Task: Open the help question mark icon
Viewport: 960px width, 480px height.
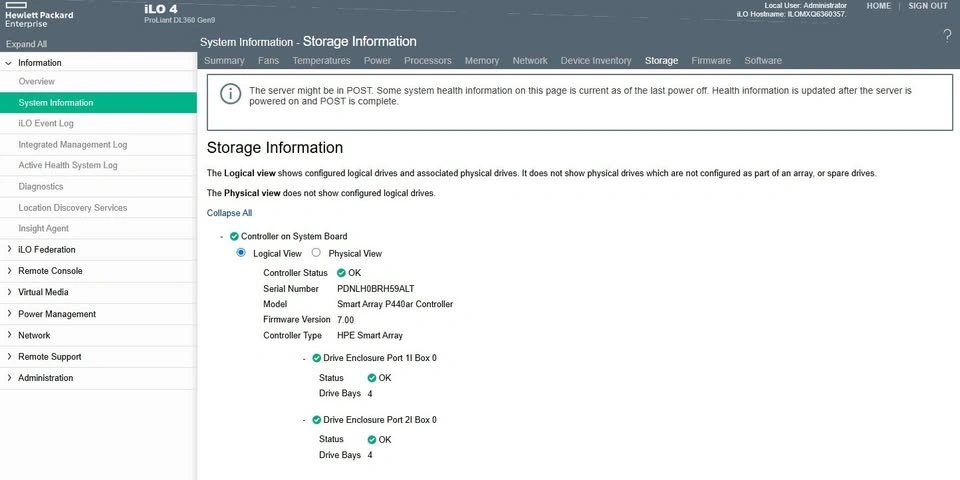Action: pos(947,36)
